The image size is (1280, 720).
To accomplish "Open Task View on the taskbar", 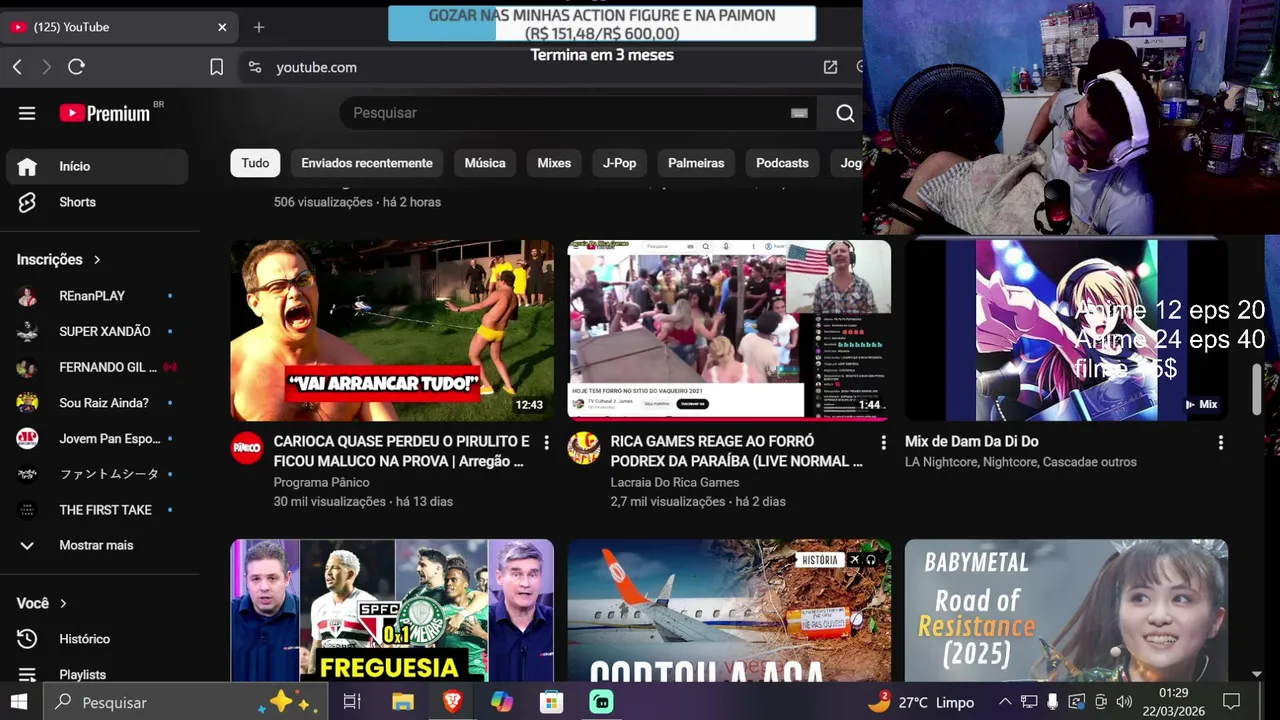I will [352, 702].
